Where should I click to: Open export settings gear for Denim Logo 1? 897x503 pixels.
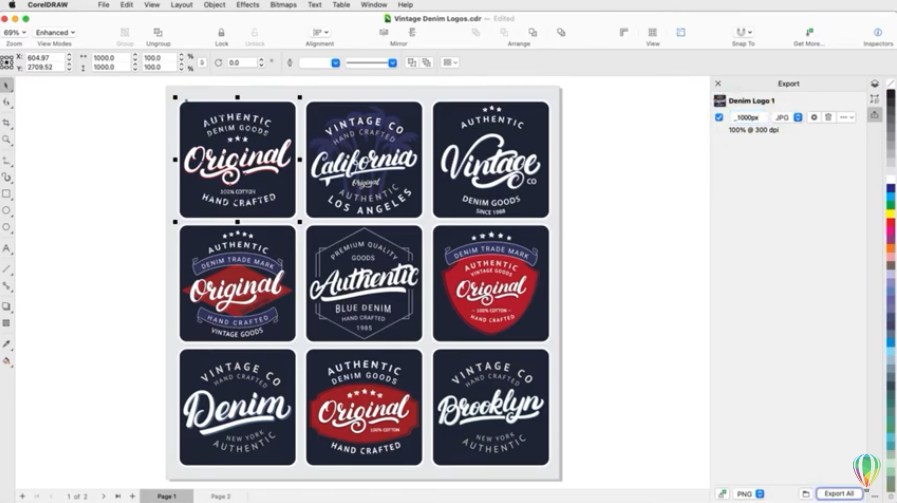click(814, 117)
